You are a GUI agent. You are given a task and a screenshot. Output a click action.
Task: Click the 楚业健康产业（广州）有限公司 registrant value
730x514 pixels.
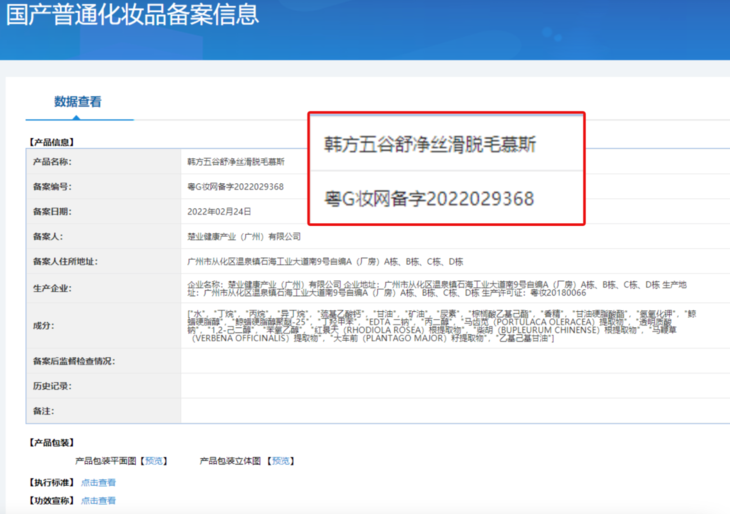244,237
